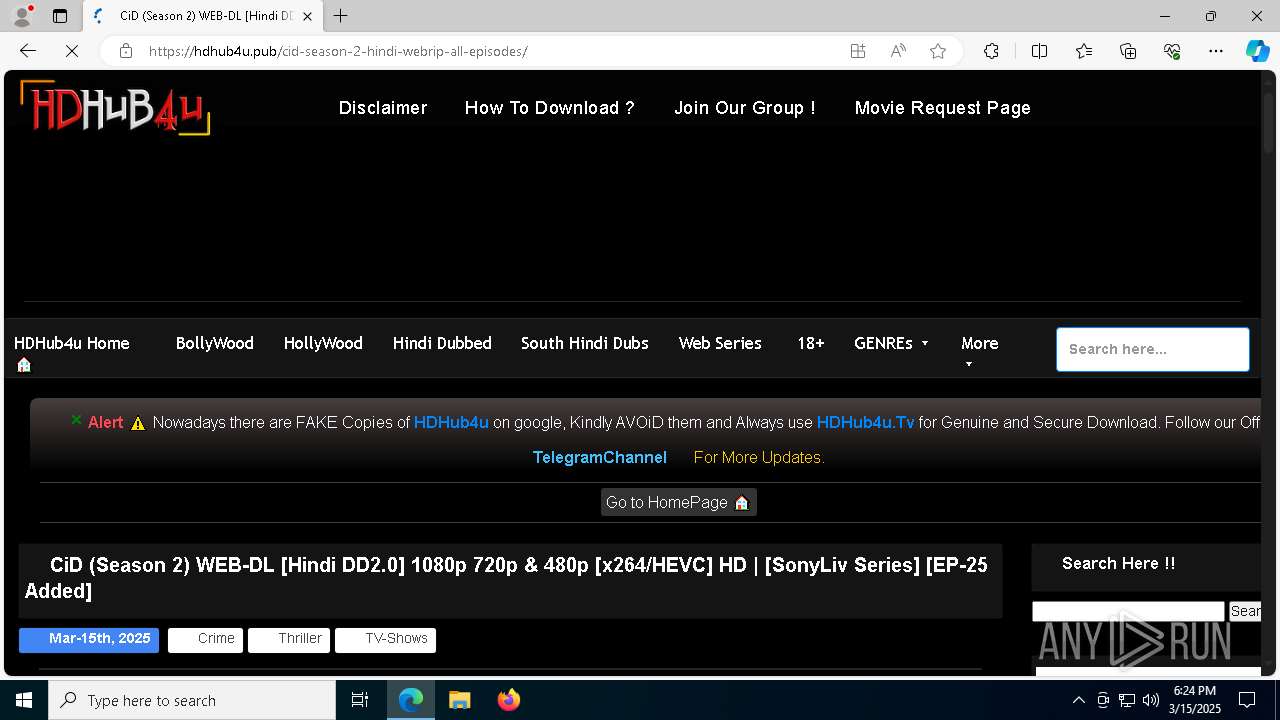Expand the GENREs dropdown menu
The image size is (1280, 720).
[891, 343]
